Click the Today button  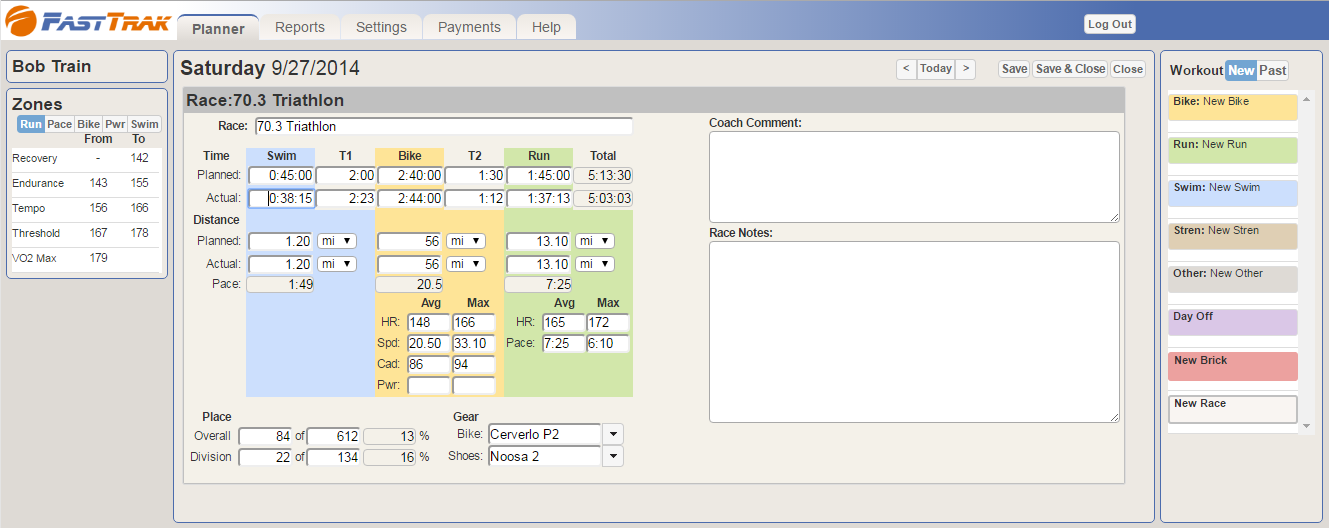click(935, 69)
